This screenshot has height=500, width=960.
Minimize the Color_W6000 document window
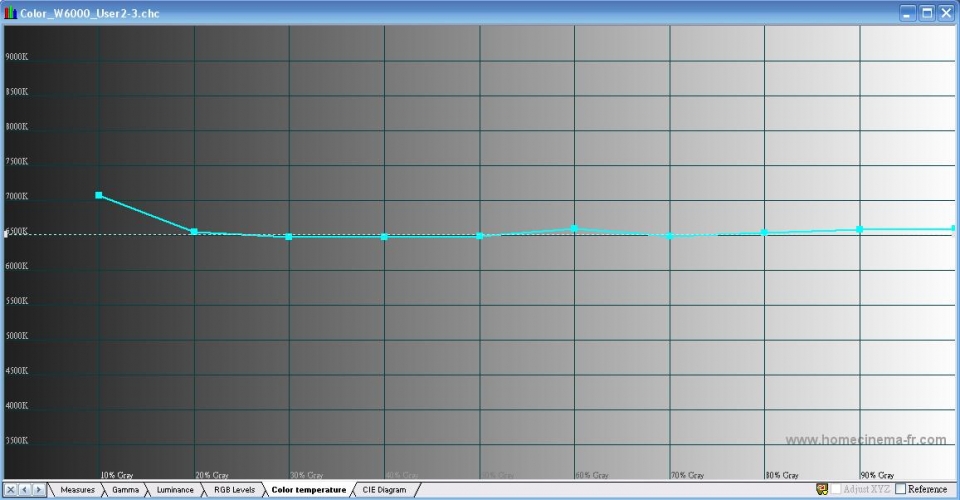pyautogui.click(x=907, y=13)
